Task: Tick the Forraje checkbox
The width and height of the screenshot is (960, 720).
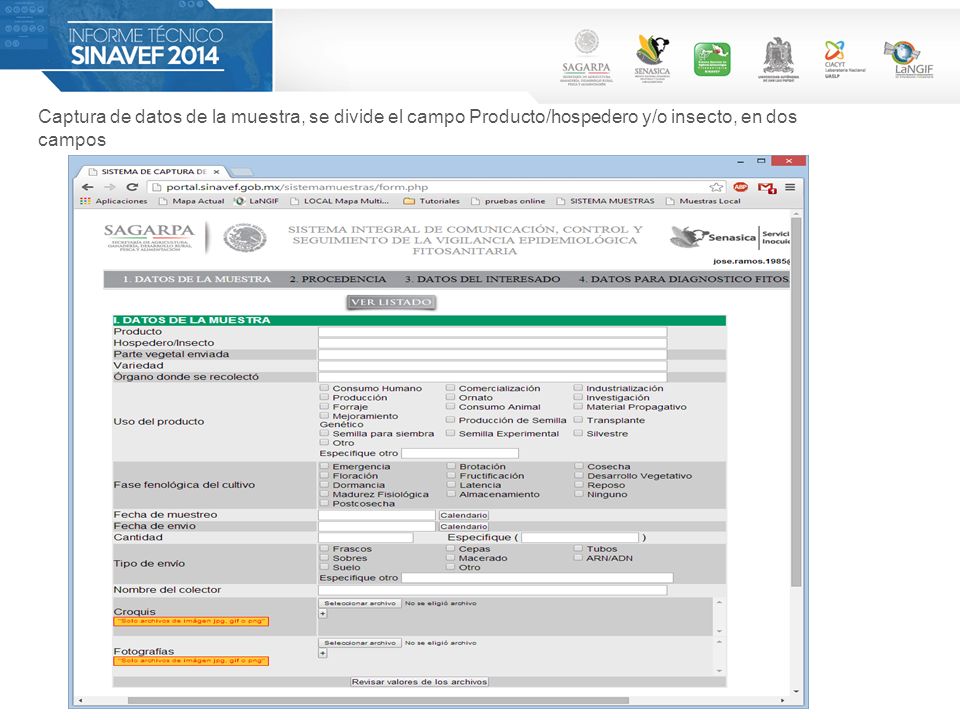Action: coord(324,407)
